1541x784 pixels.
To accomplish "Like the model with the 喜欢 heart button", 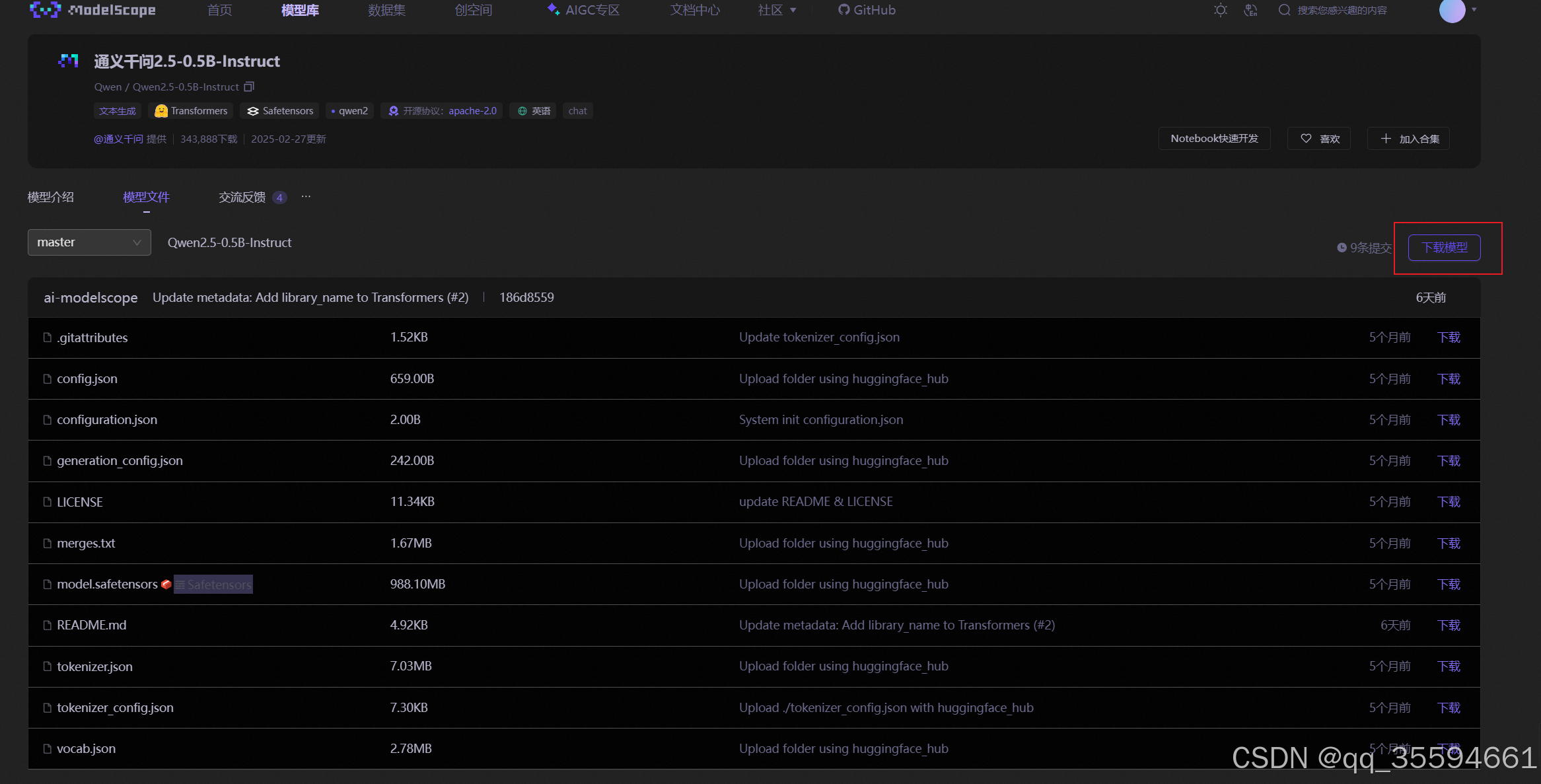I will [x=1319, y=139].
